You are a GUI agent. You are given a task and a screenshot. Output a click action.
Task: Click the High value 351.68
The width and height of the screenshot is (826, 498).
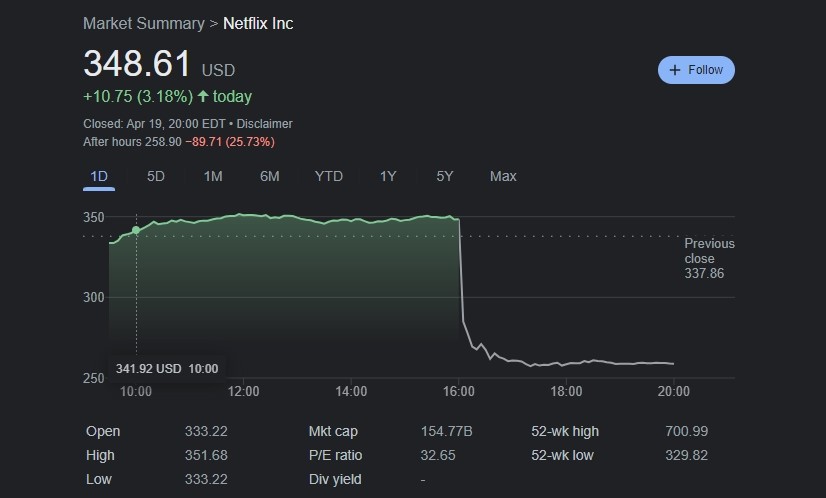coord(206,455)
